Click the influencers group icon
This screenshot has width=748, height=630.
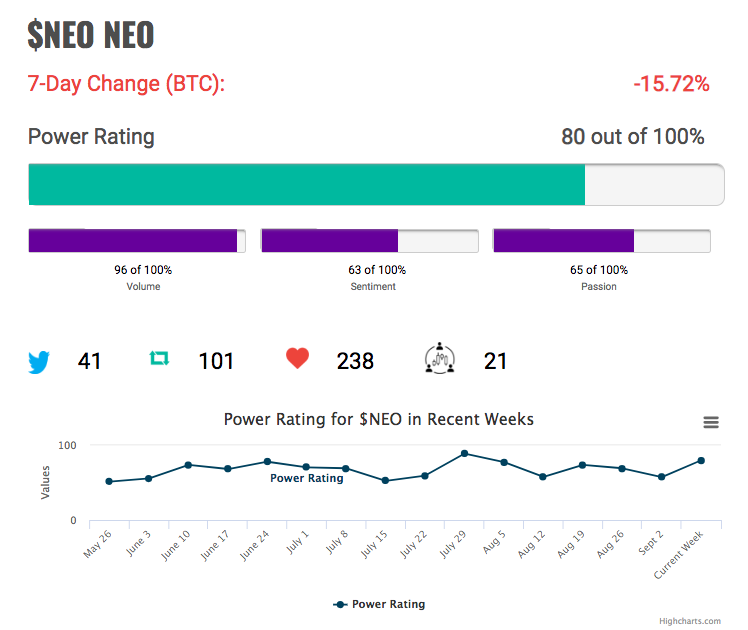point(439,358)
